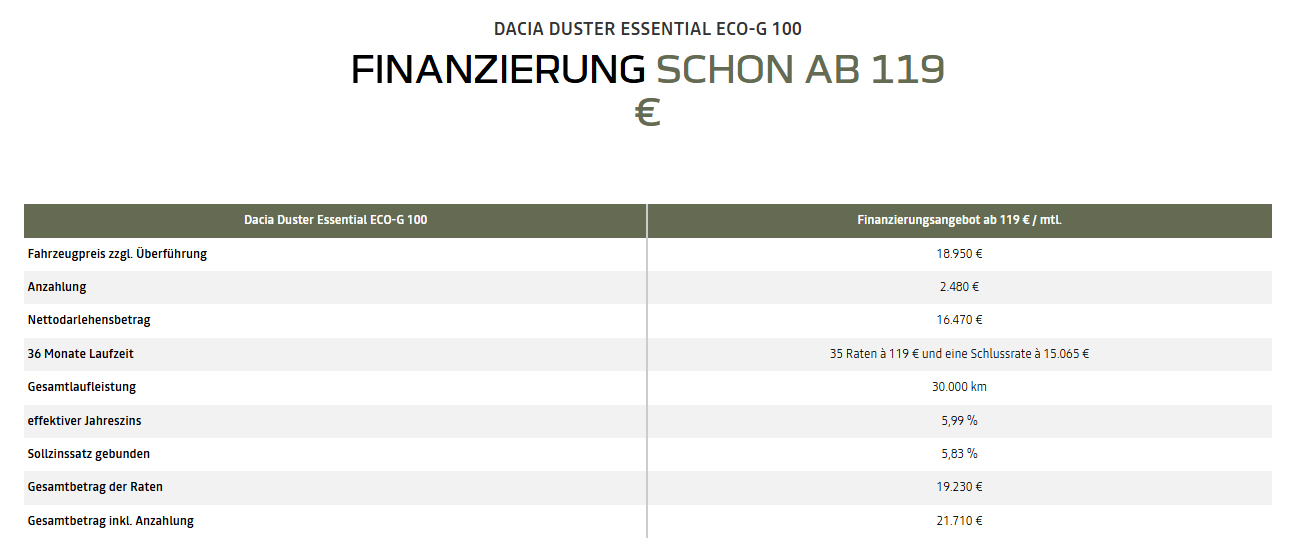Click the 18.950 € vehicle price value

click(x=960, y=254)
